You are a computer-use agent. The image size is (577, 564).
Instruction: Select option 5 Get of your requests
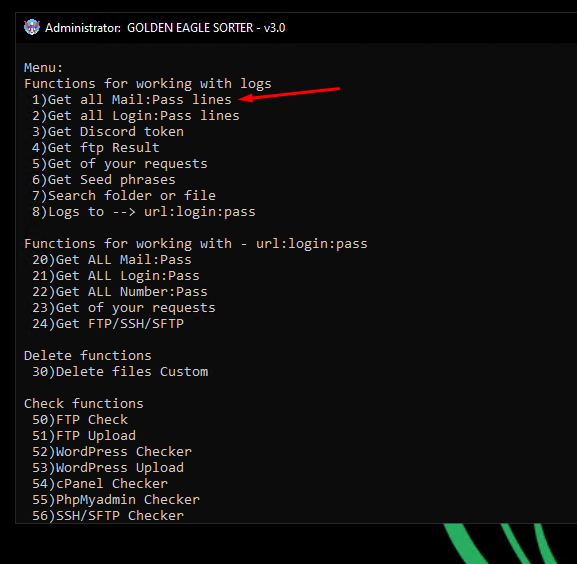(x=120, y=164)
